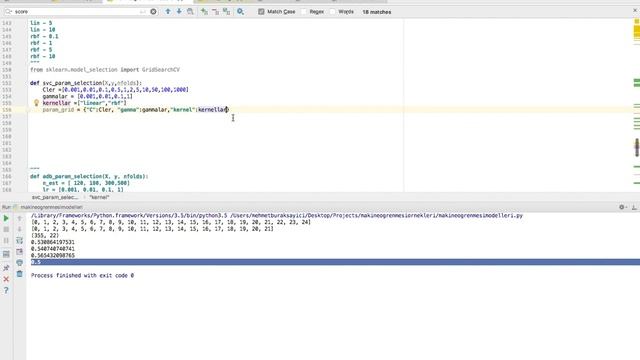
Task: Click code line 'rbf - 0.1'
Action: [44, 36]
